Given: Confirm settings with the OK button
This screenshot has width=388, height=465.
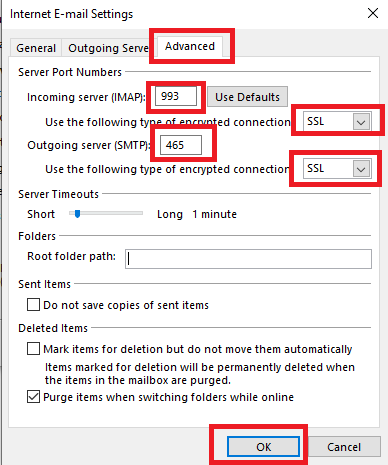Looking at the screenshot, I should 263,447.
